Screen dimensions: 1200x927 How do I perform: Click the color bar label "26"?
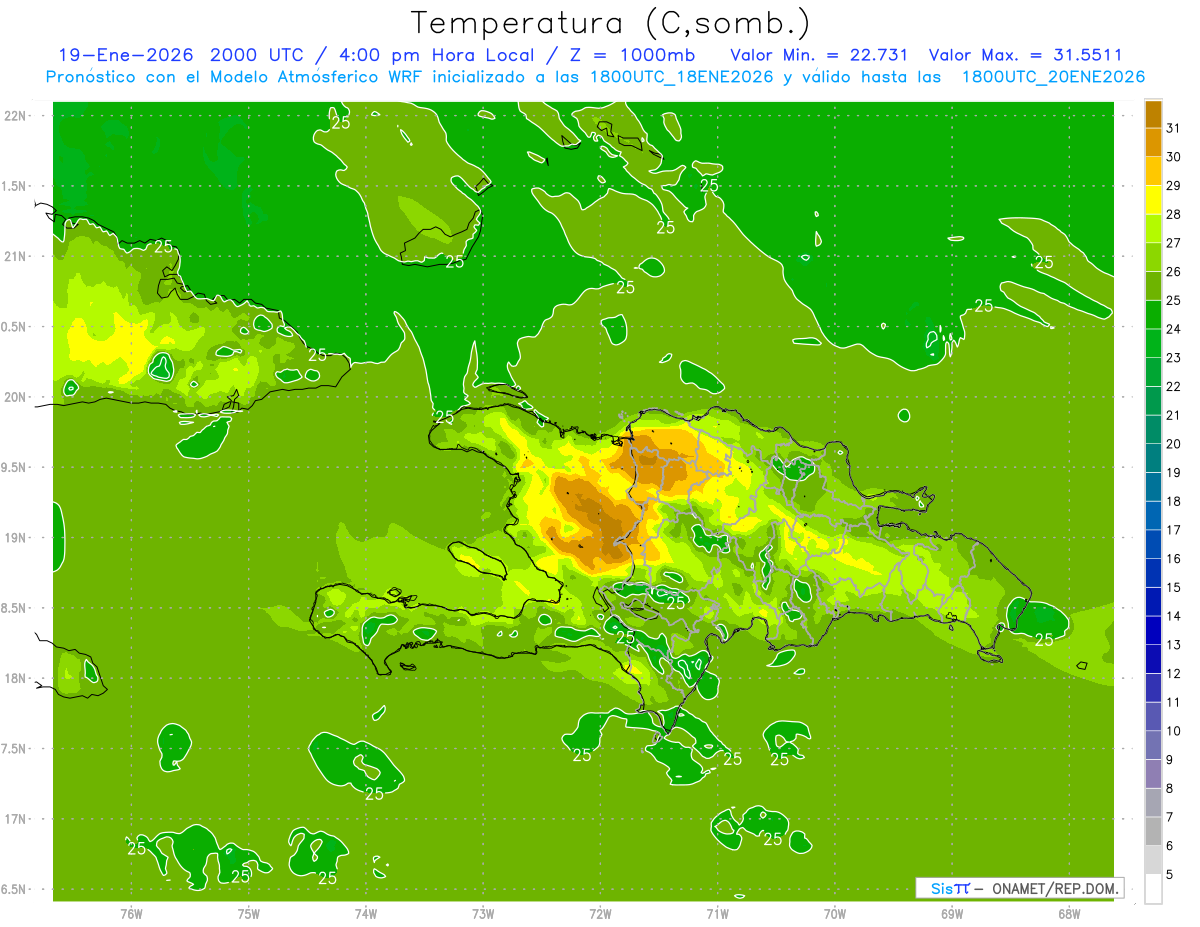[1173, 271]
